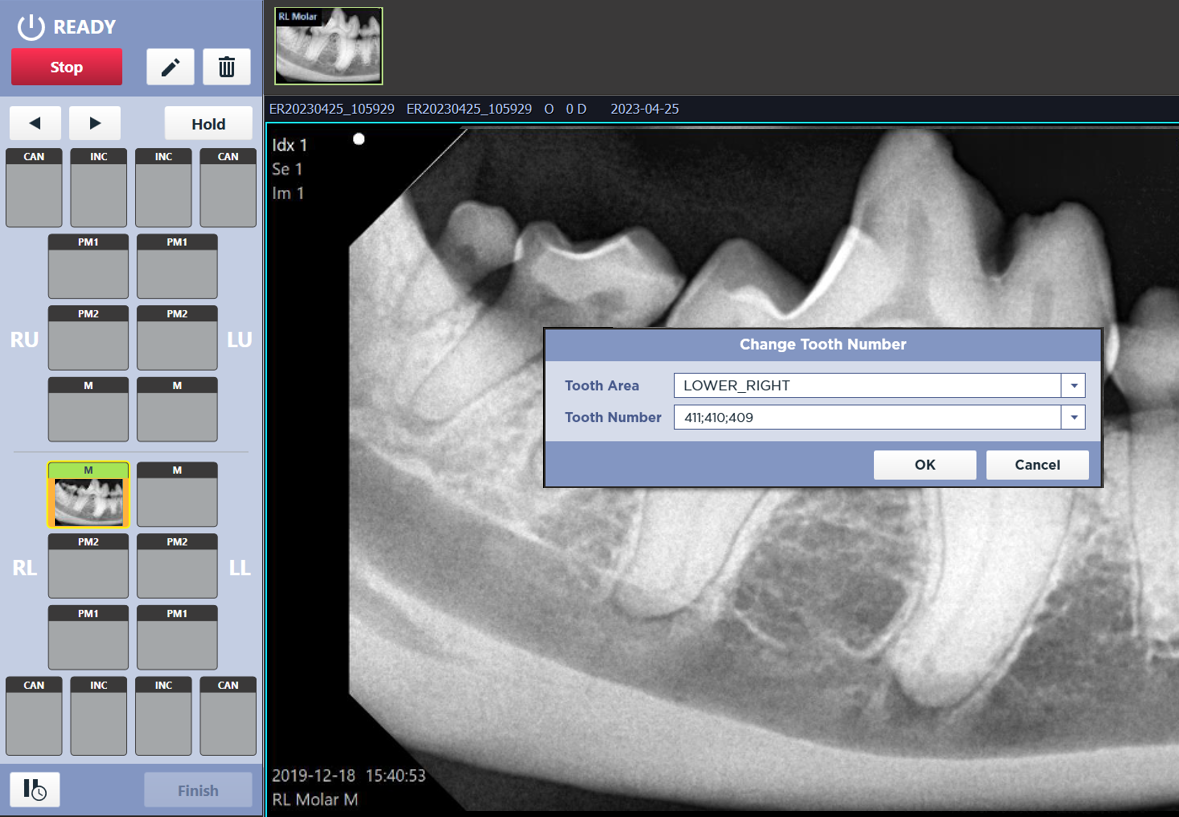Select the highlighted RL molar slot with image
The height and width of the screenshot is (817, 1179).
(x=88, y=495)
